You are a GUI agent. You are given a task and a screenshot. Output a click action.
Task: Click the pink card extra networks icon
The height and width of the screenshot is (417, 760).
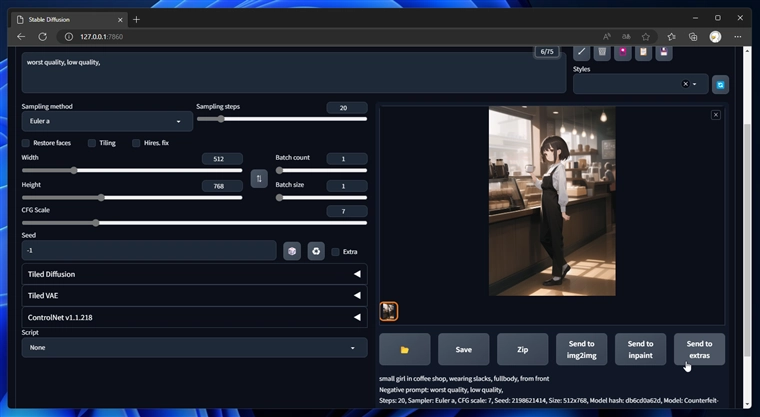click(623, 52)
